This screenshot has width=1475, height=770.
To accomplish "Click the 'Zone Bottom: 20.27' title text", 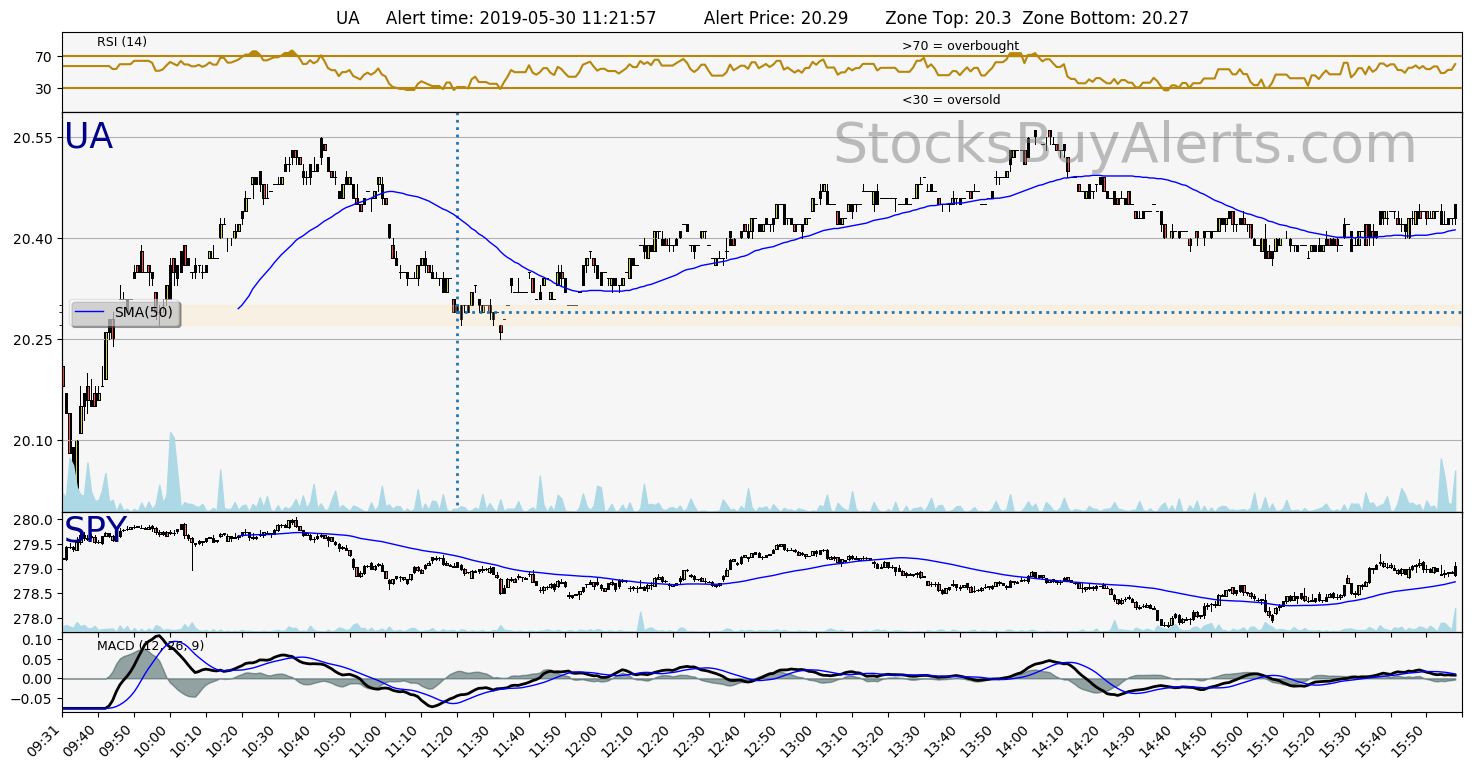I will point(1106,18).
